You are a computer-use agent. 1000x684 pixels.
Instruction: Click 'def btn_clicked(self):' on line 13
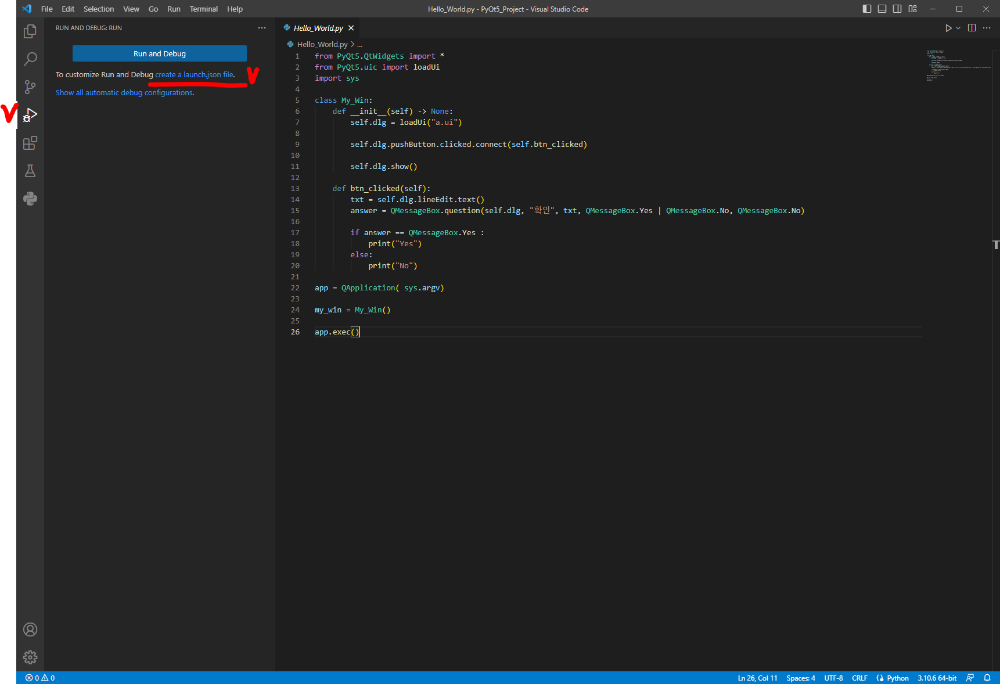(x=381, y=189)
